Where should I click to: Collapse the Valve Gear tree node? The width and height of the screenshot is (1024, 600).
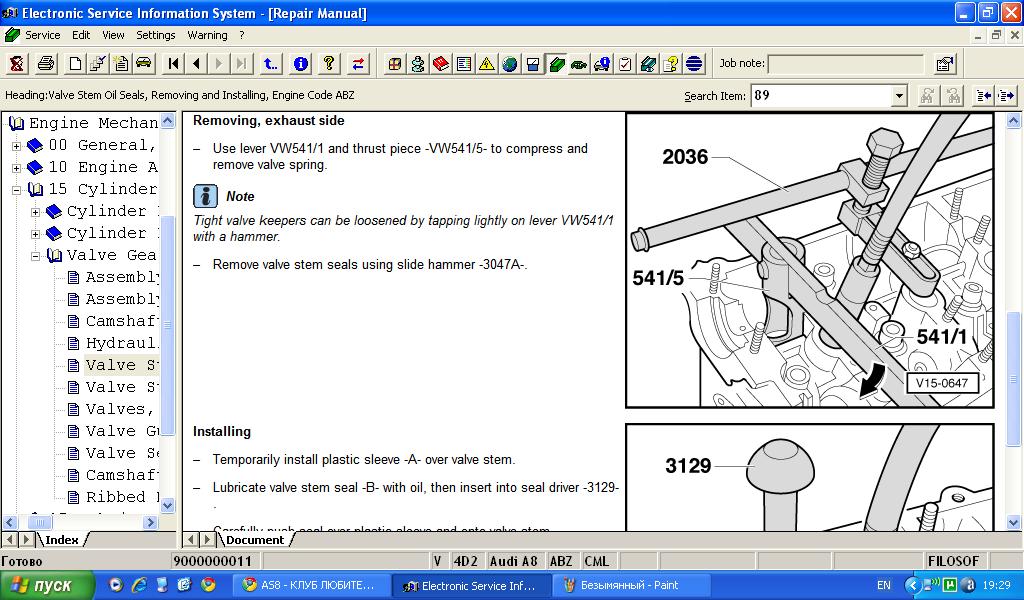(35, 256)
